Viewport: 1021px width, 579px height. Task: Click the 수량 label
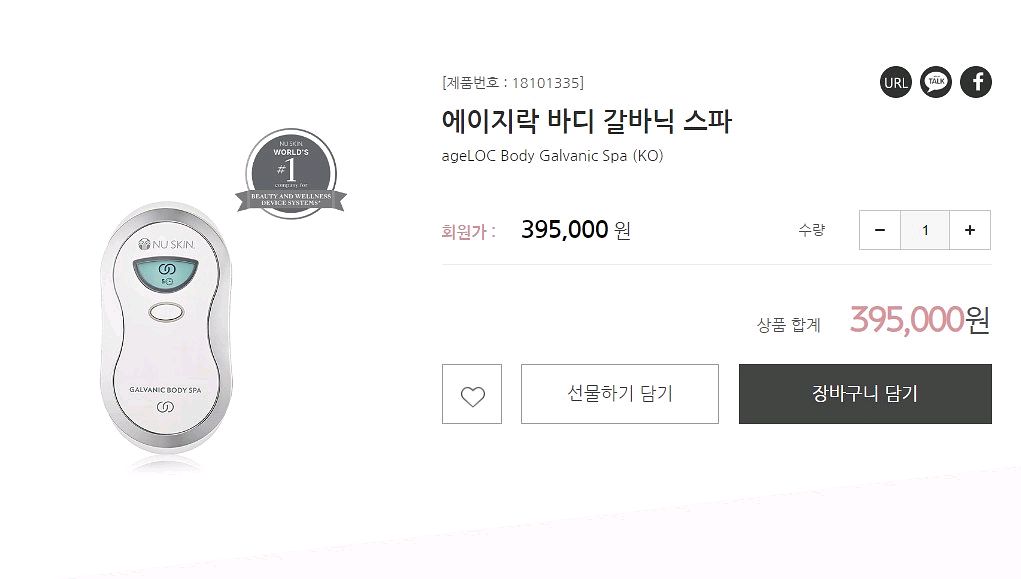(811, 230)
